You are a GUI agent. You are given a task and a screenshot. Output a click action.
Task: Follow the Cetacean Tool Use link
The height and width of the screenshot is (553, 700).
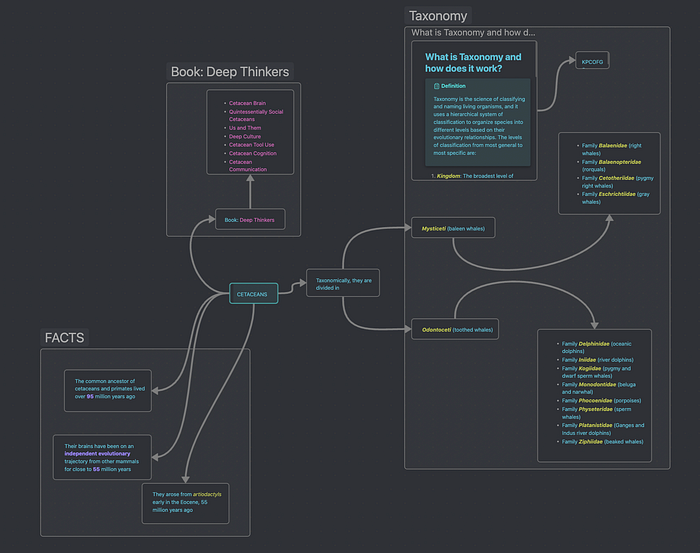[x=251, y=145]
